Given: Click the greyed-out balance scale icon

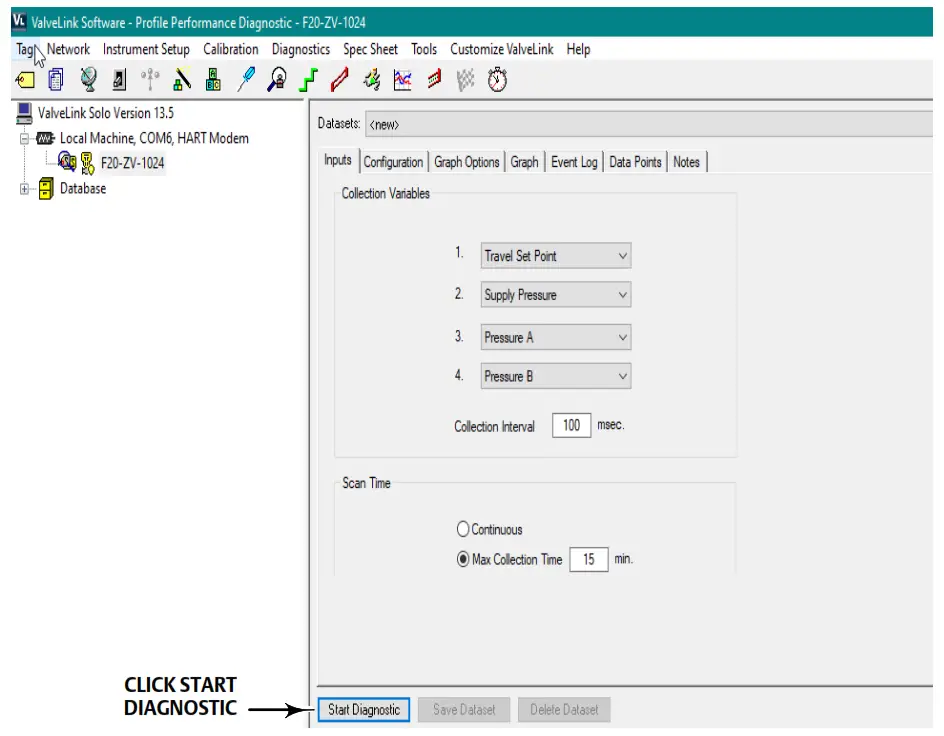Looking at the screenshot, I should click(150, 79).
